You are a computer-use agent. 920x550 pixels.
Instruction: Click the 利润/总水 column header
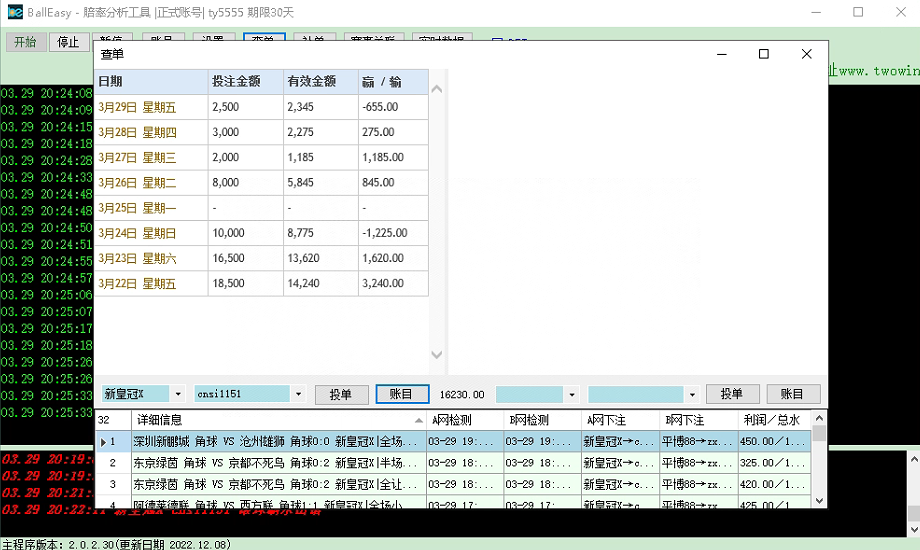771,420
